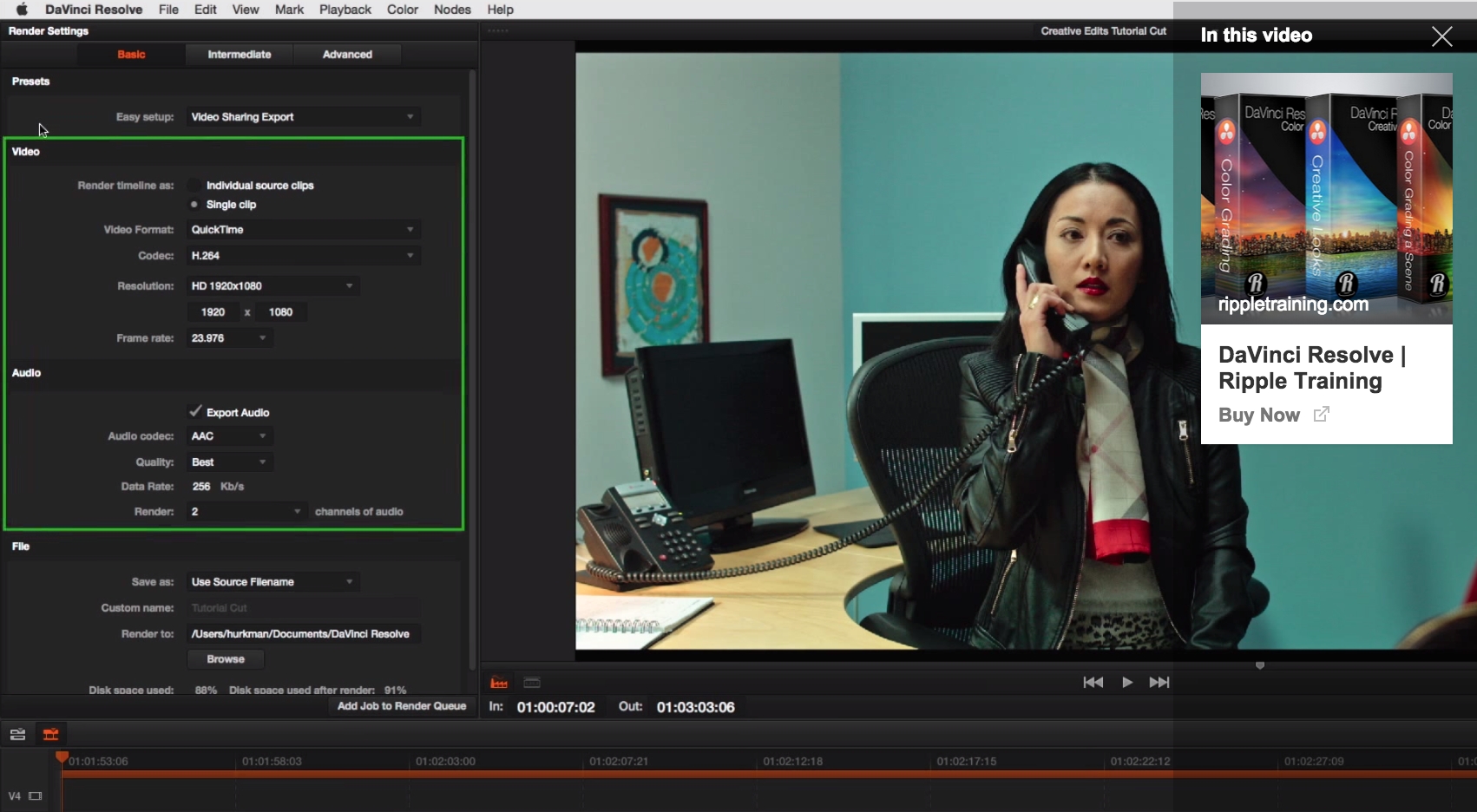This screenshot has height=812, width=1477.
Task: Open the Nodes menu
Action: 452,10
